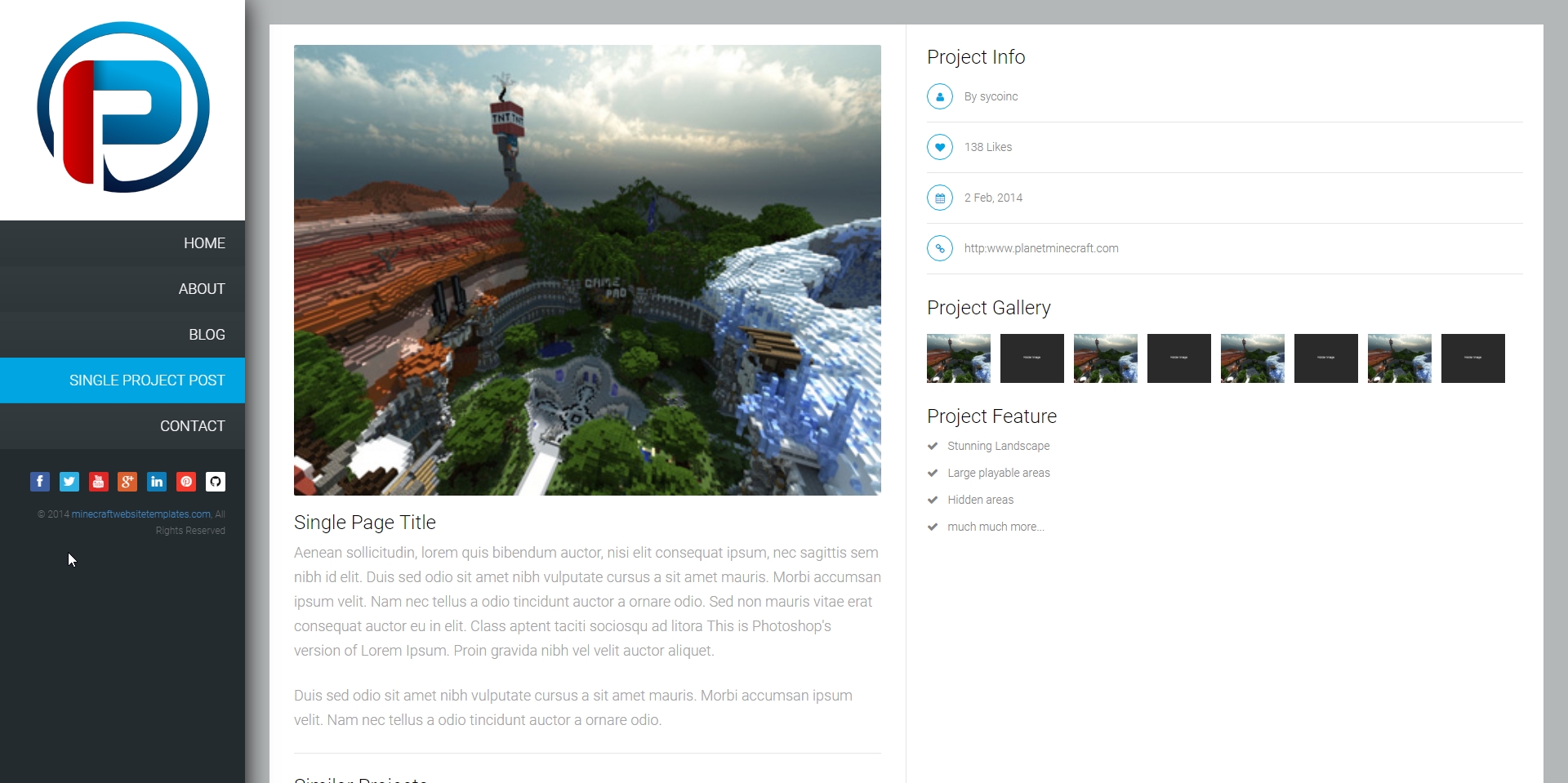Click the 138 Likes text
1568x783 pixels.
(x=988, y=147)
